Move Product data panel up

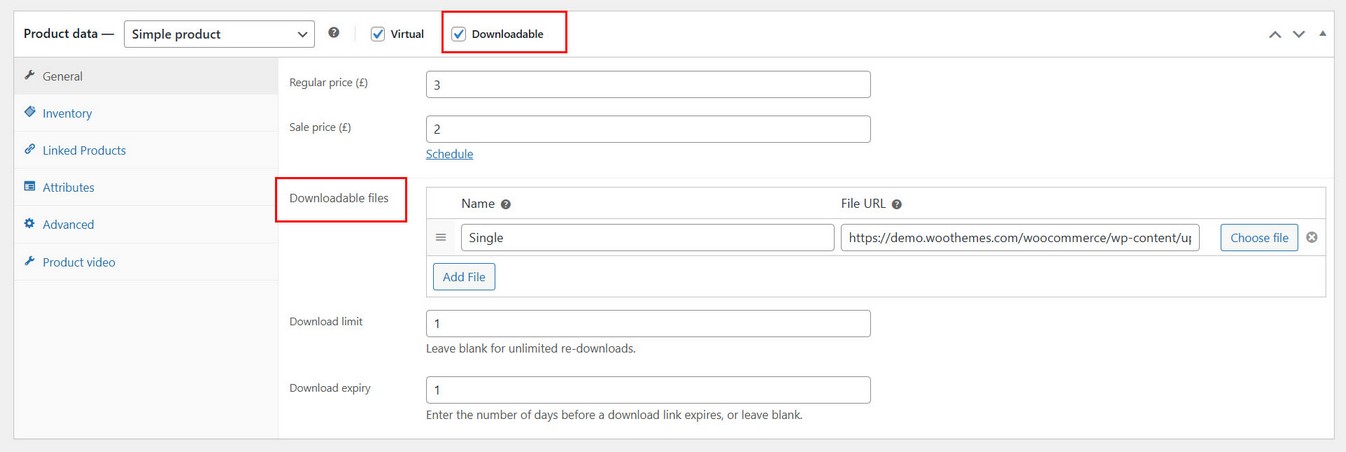click(1275, 34)
